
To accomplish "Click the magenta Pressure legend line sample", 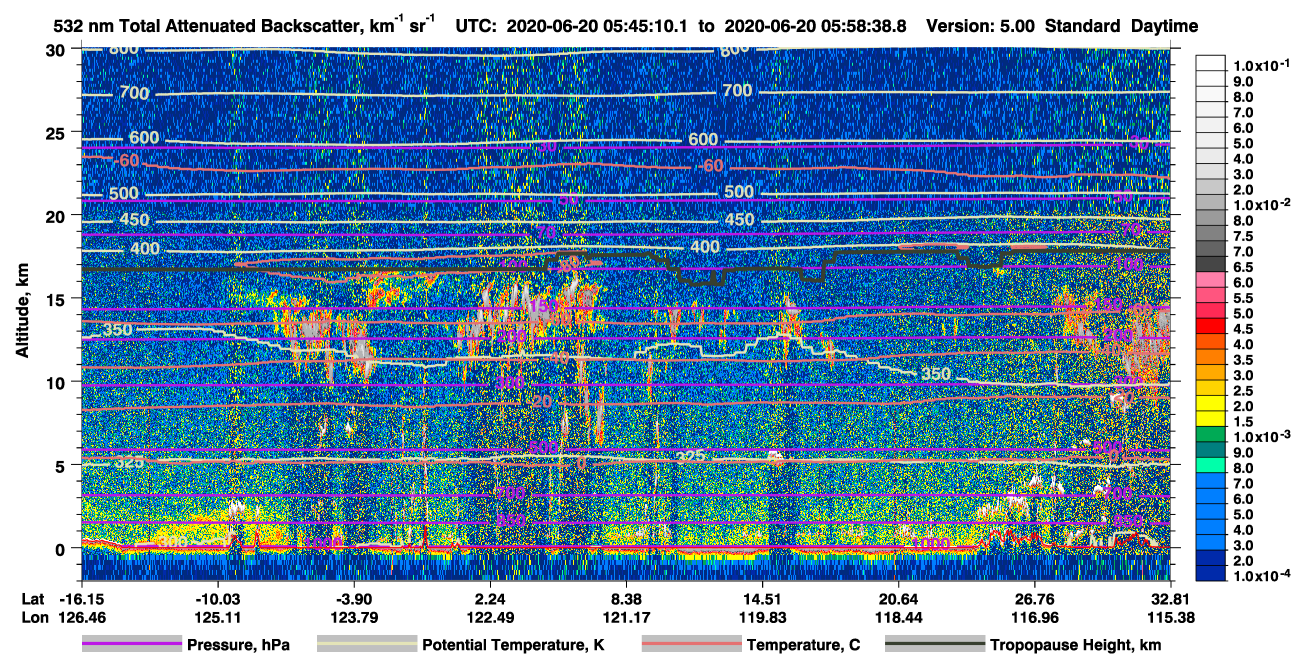I will click(x=131, y=645).
